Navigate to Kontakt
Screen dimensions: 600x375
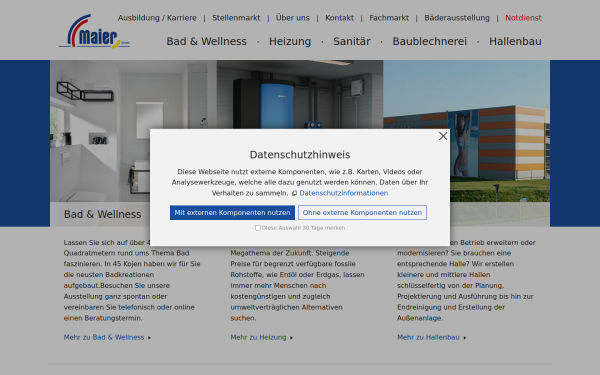(x=339, y=18)
